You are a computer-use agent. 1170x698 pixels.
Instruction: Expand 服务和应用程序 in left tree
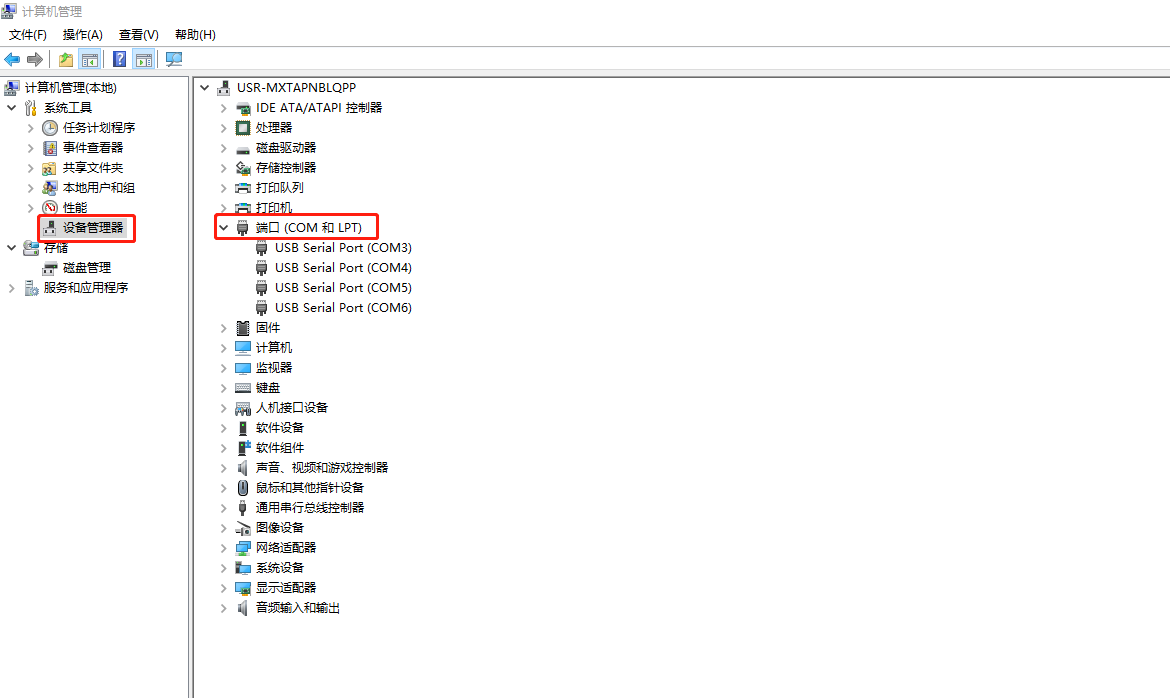12,288
